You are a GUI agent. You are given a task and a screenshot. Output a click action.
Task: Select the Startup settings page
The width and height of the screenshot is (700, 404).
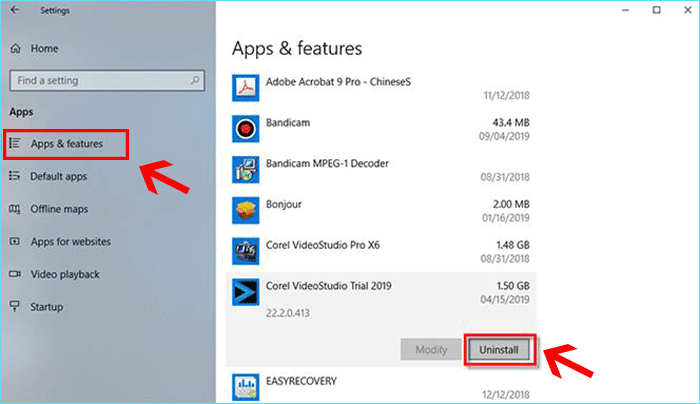tap(46, 307)
